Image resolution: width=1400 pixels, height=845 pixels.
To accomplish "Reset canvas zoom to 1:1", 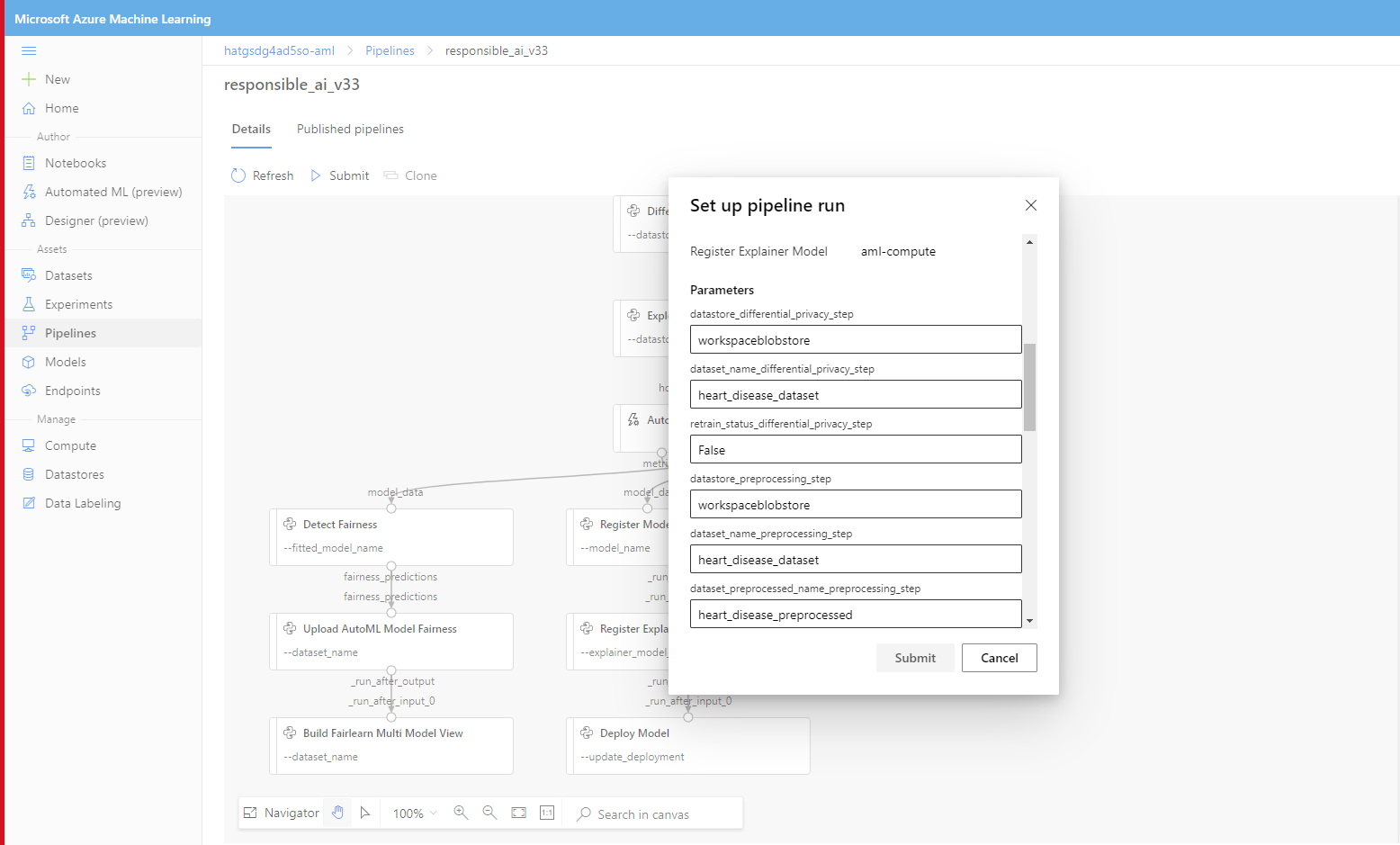I will tap(547, 813).
